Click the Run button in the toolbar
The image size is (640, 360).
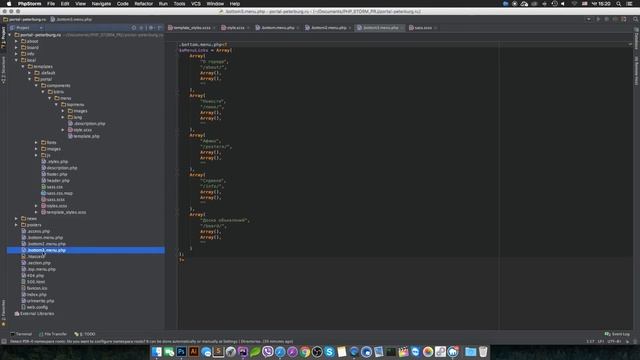pos(598,19)
